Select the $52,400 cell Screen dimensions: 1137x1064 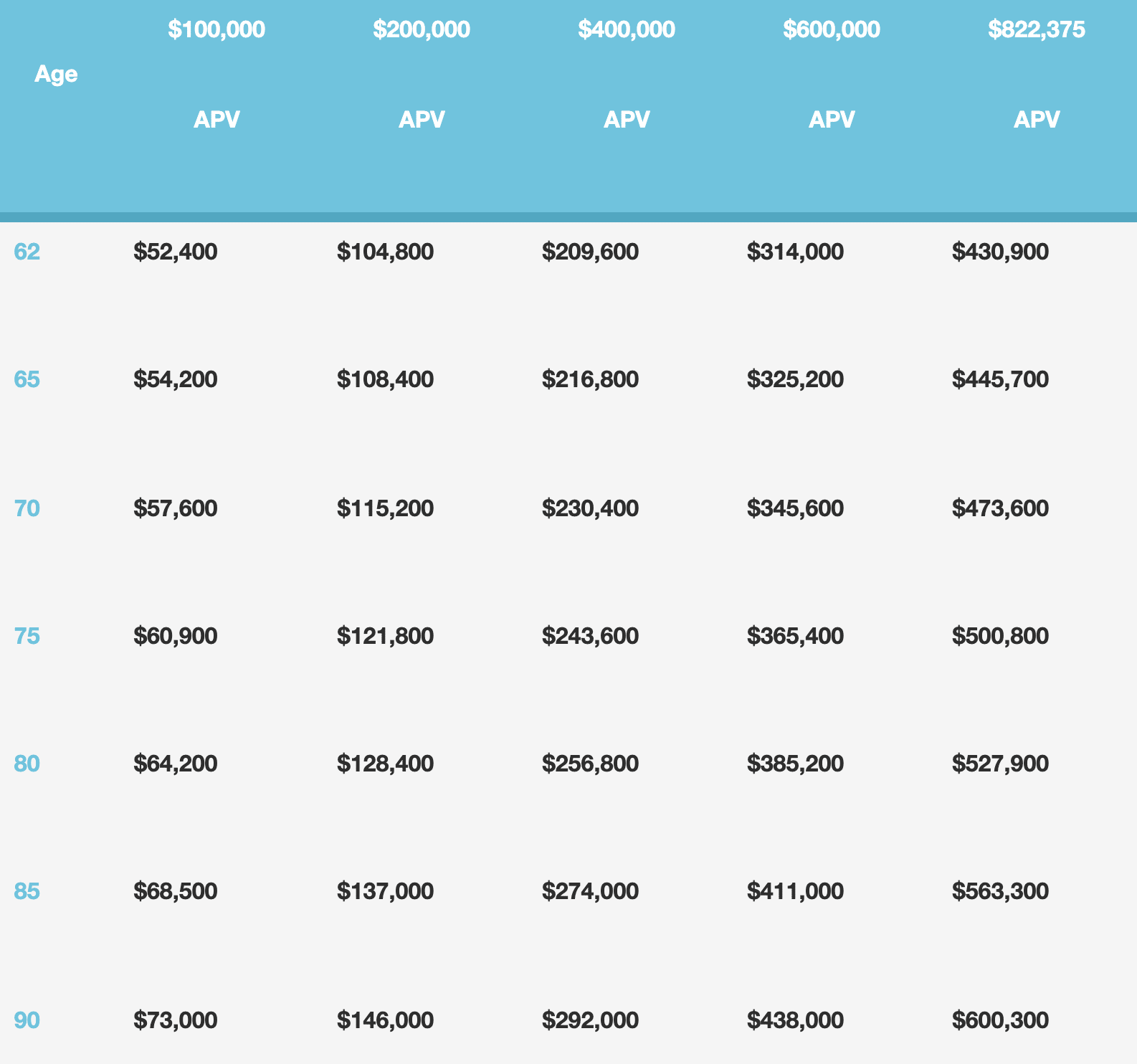click(x=176, y=252)
